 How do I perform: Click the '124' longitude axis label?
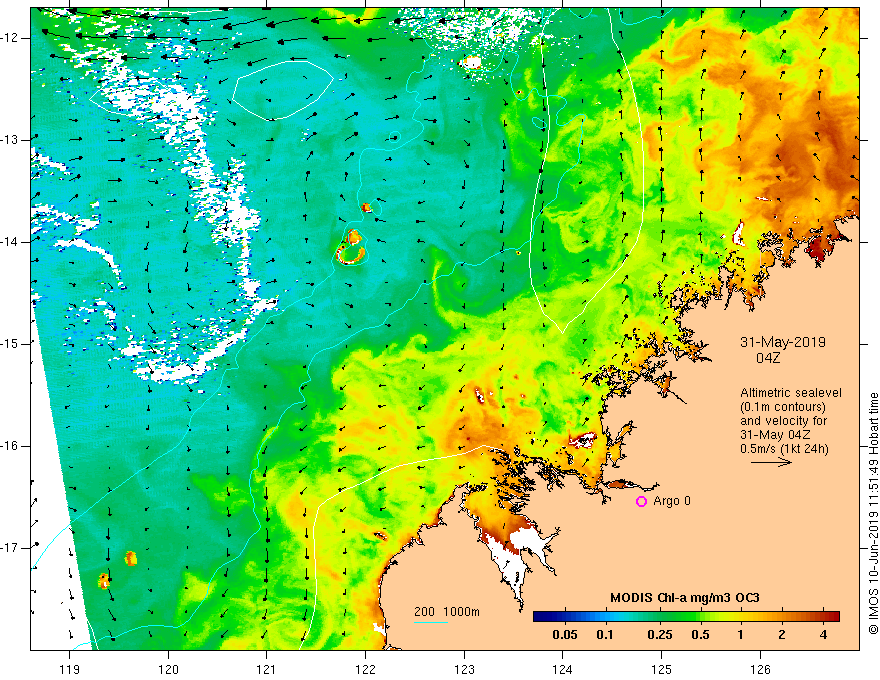[x=563, y=669]
